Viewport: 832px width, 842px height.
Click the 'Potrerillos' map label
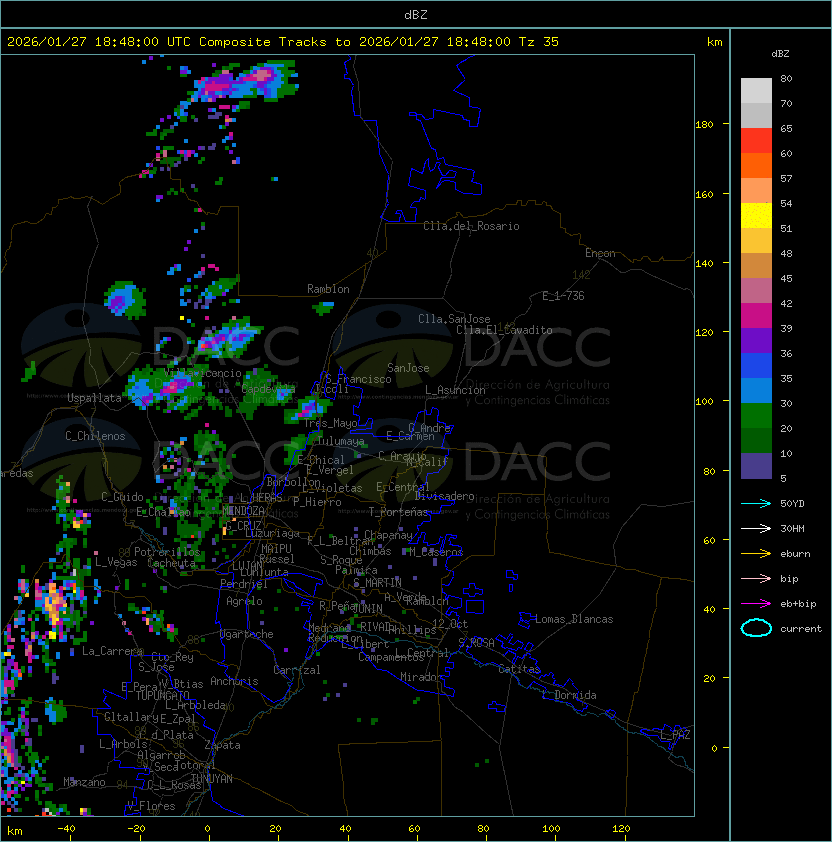click(x=167, y=552)
